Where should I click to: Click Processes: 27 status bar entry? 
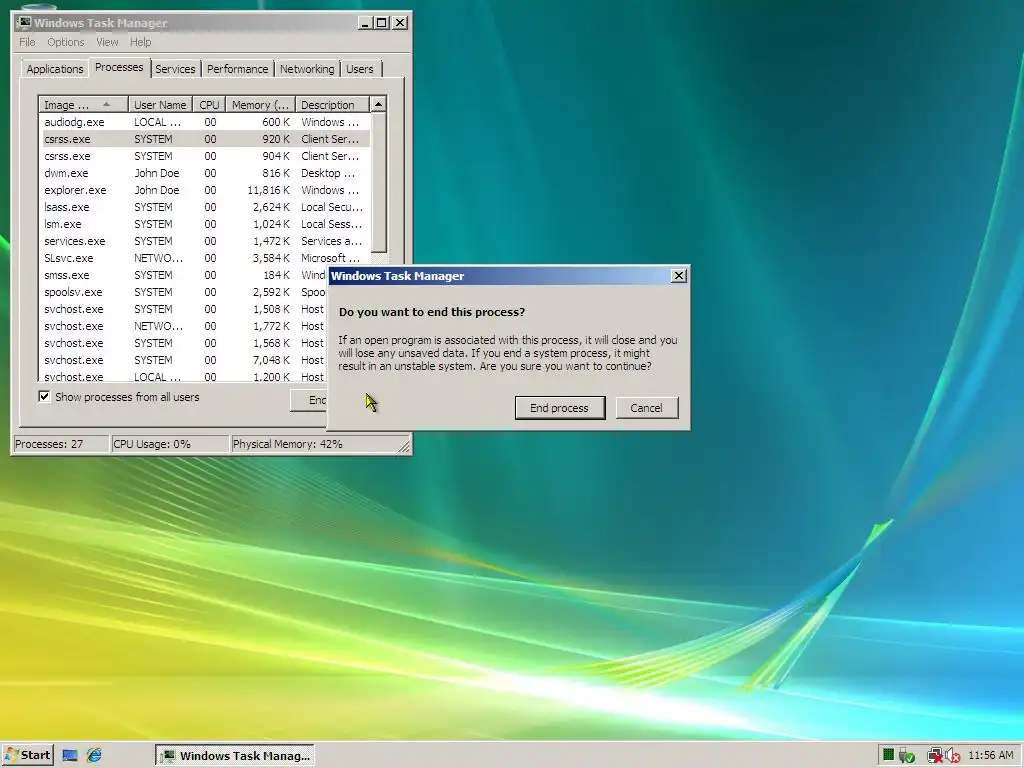[x=61, y=444]
